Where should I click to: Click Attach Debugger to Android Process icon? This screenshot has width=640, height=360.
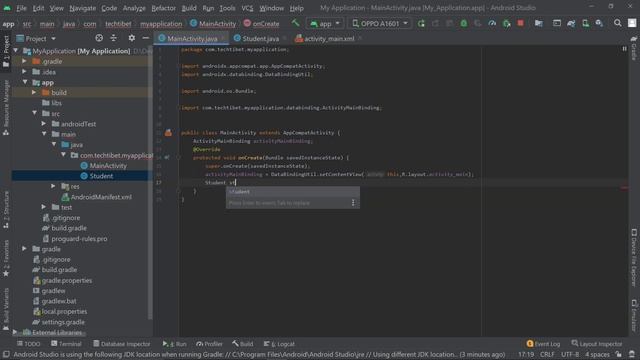507,24
